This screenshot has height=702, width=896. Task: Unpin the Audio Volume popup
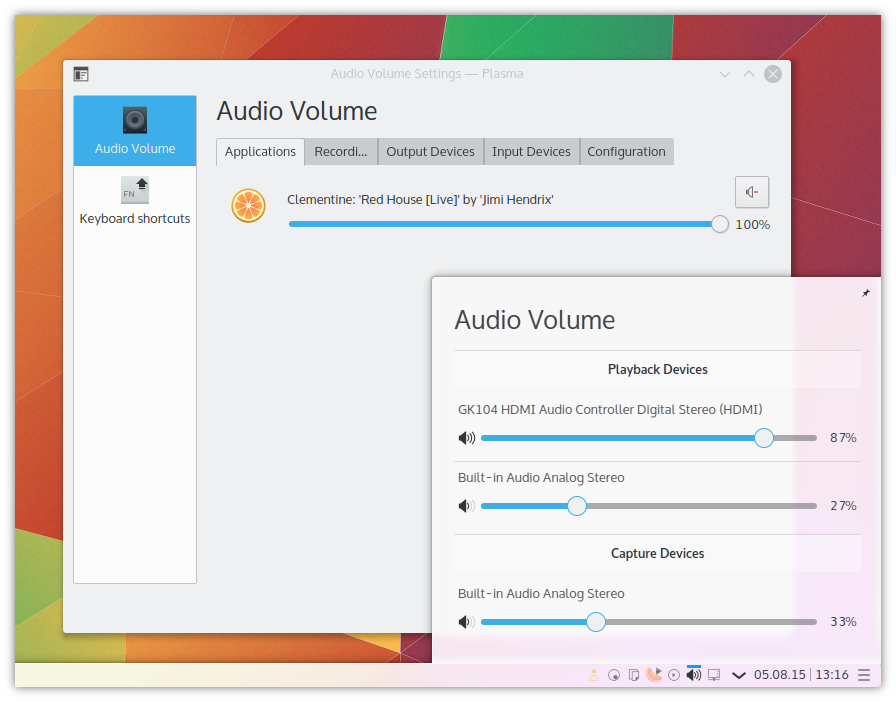point(864,293)
